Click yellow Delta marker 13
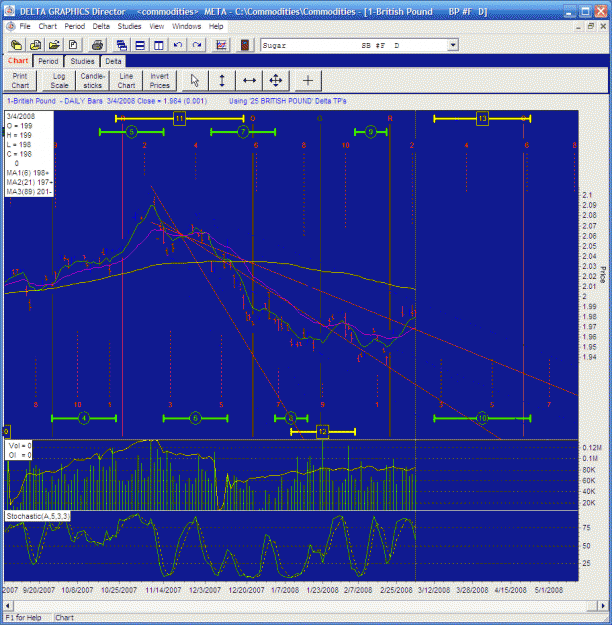 482,118
